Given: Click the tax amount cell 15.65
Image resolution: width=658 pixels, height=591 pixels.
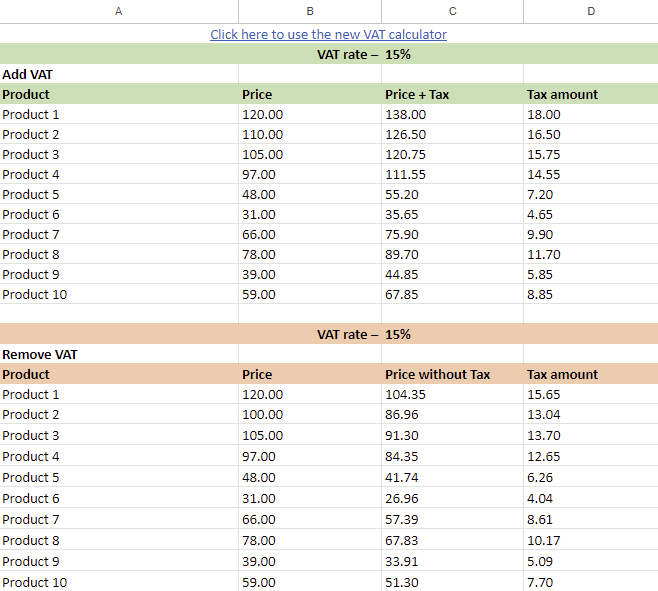Looking at the screenshot, I should tap(543, 394).
